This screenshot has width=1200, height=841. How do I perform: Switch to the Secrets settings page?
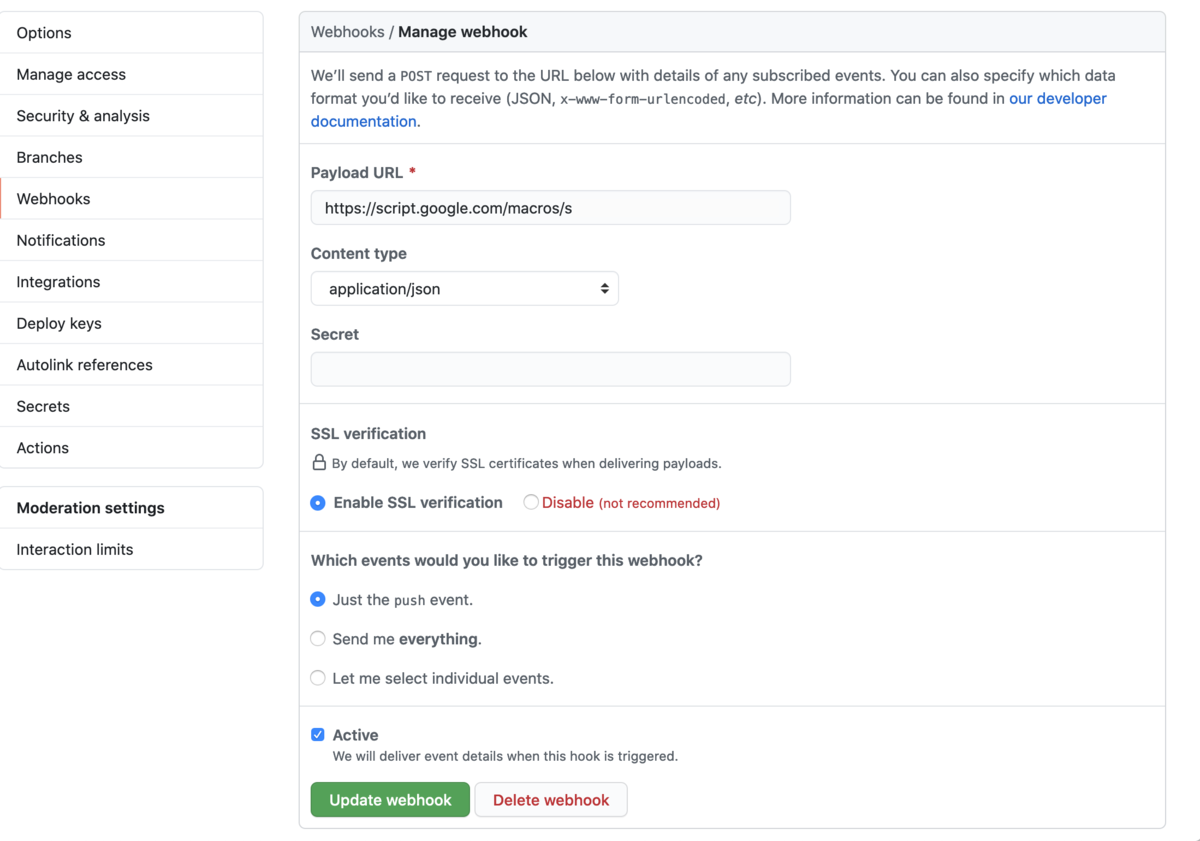[43, 406]
